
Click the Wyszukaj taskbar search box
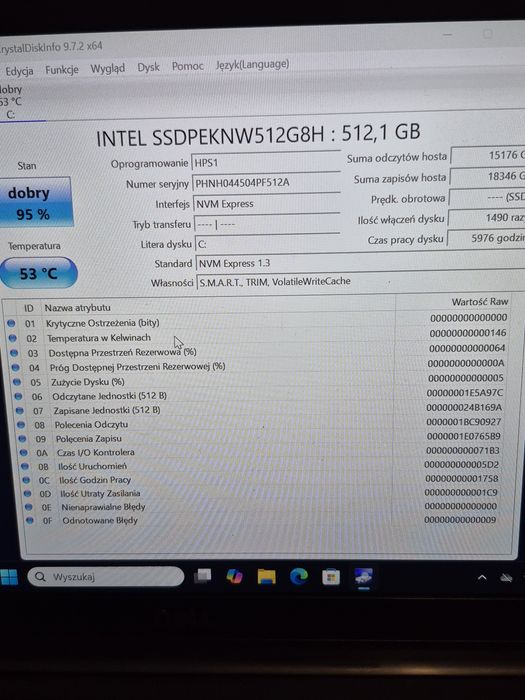106,577
